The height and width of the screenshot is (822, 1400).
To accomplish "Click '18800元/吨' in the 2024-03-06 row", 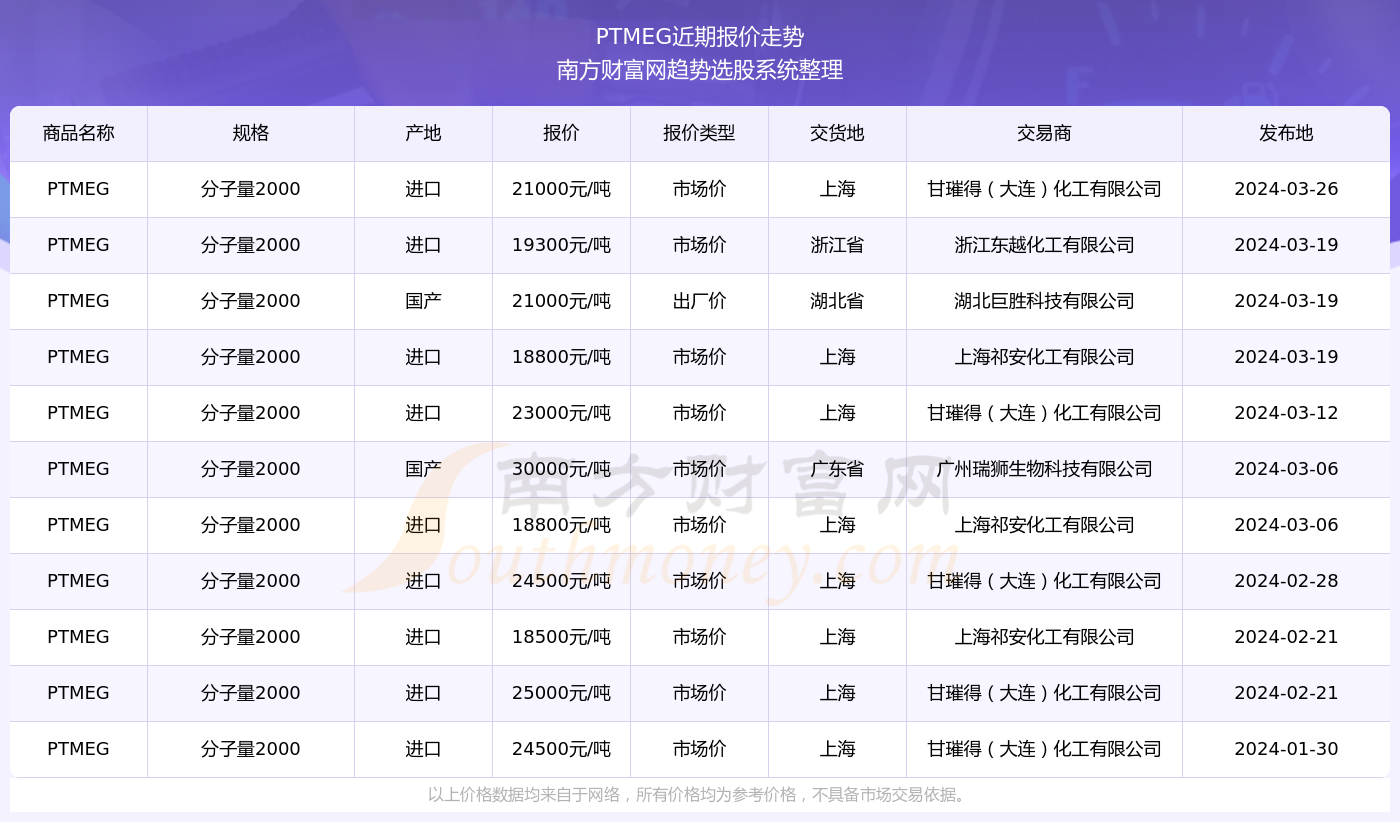I will click(561, 525).
